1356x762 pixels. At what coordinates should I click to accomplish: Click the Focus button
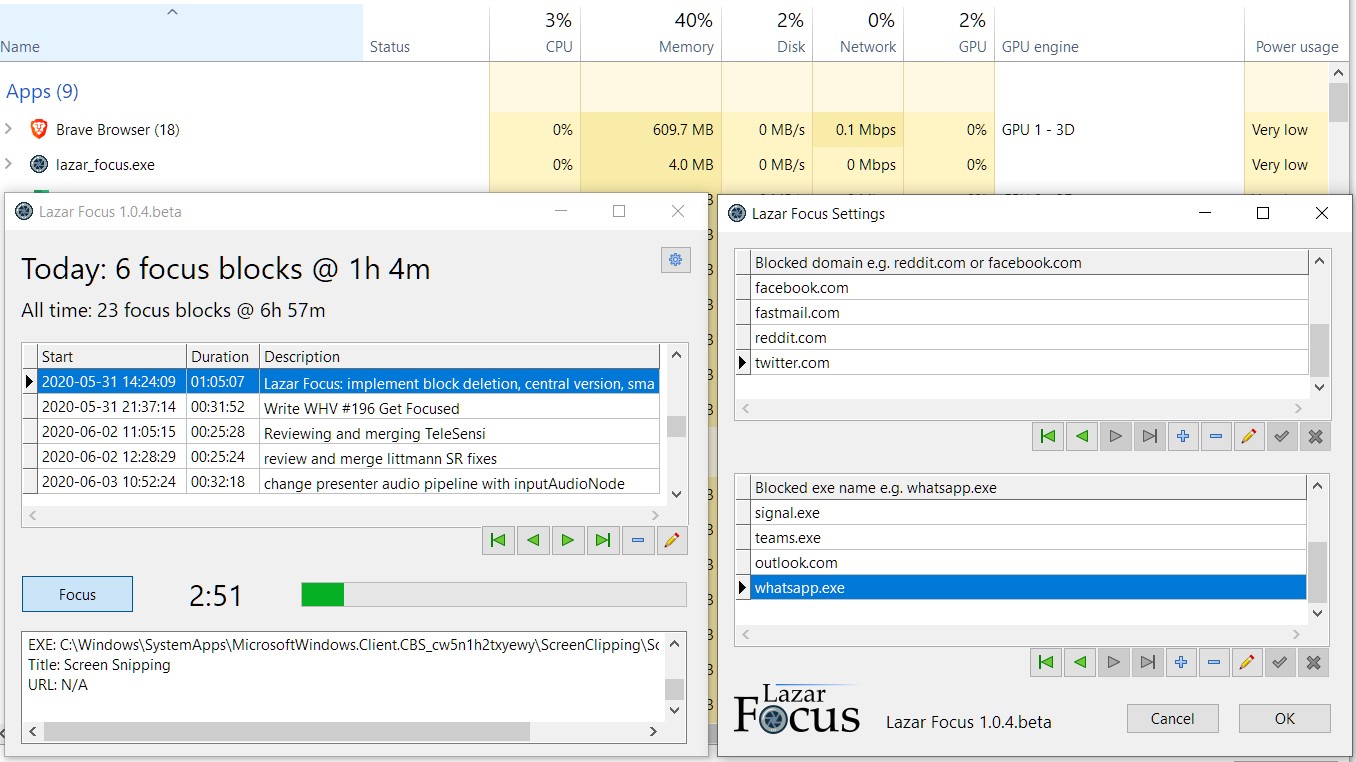click(x=77, y=594)
